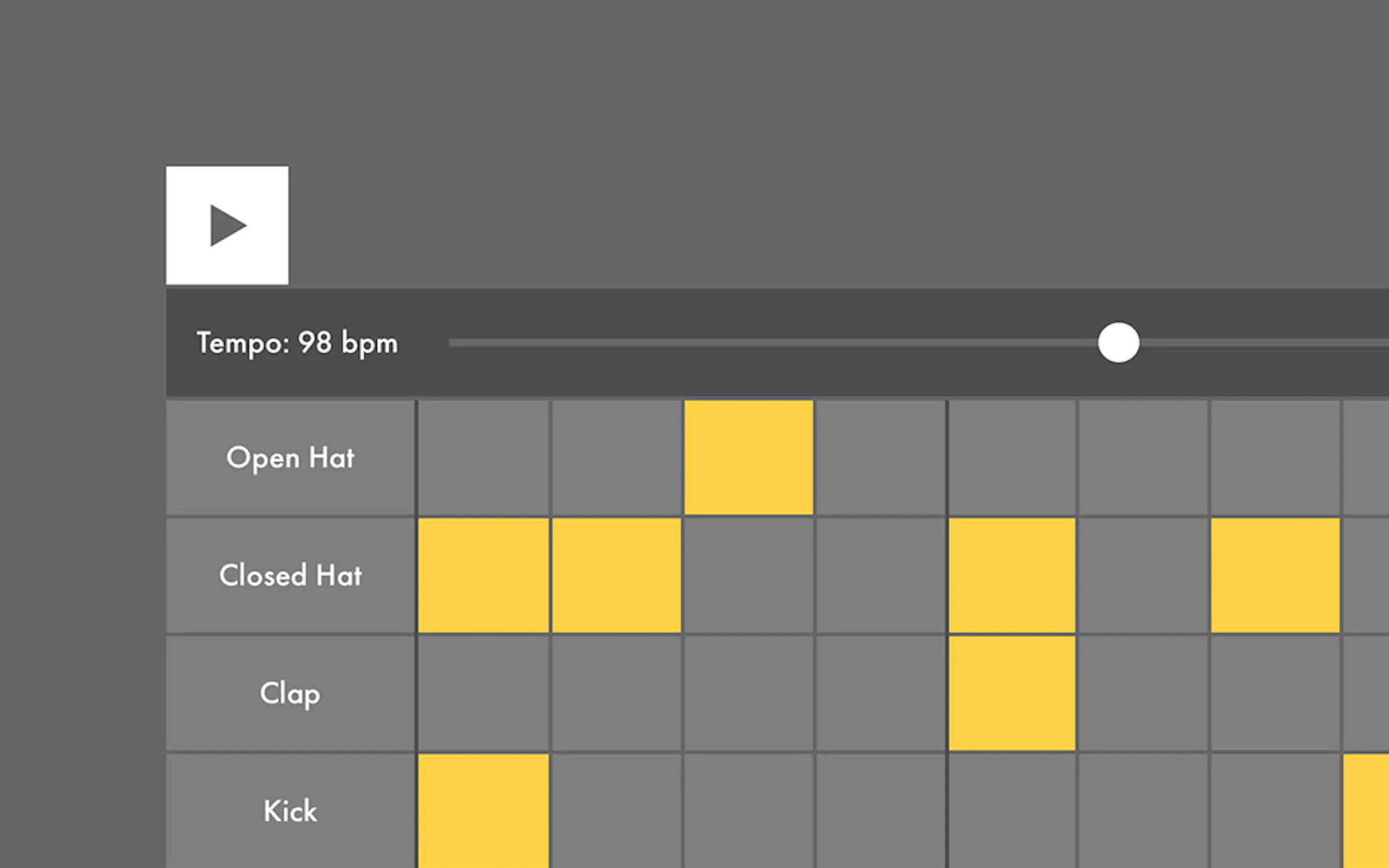Select the Kick row label
Image resolution: width=1389 pixels, height=868 pixels.
click(x=290, y=810)
